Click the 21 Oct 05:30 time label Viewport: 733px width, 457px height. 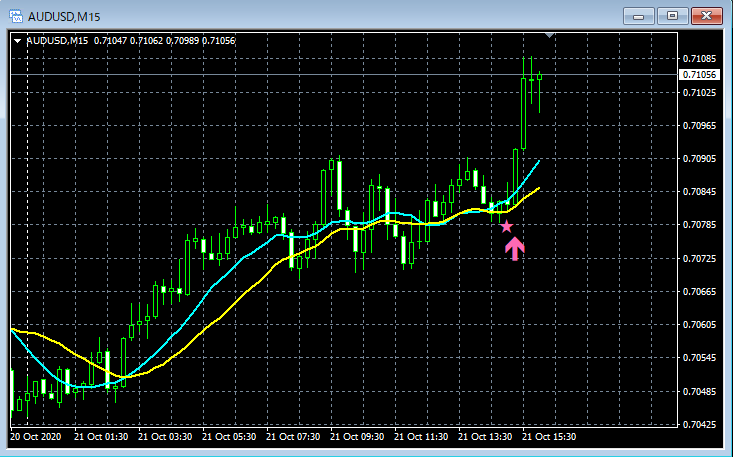coord(229,437)
